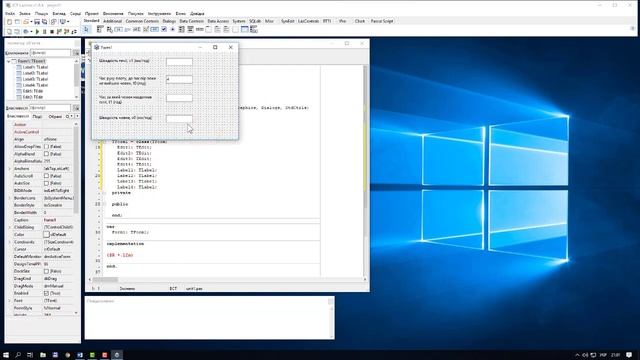Open the Common Controls palette tab
Screen dimensions: 640x360
[142, 21]
